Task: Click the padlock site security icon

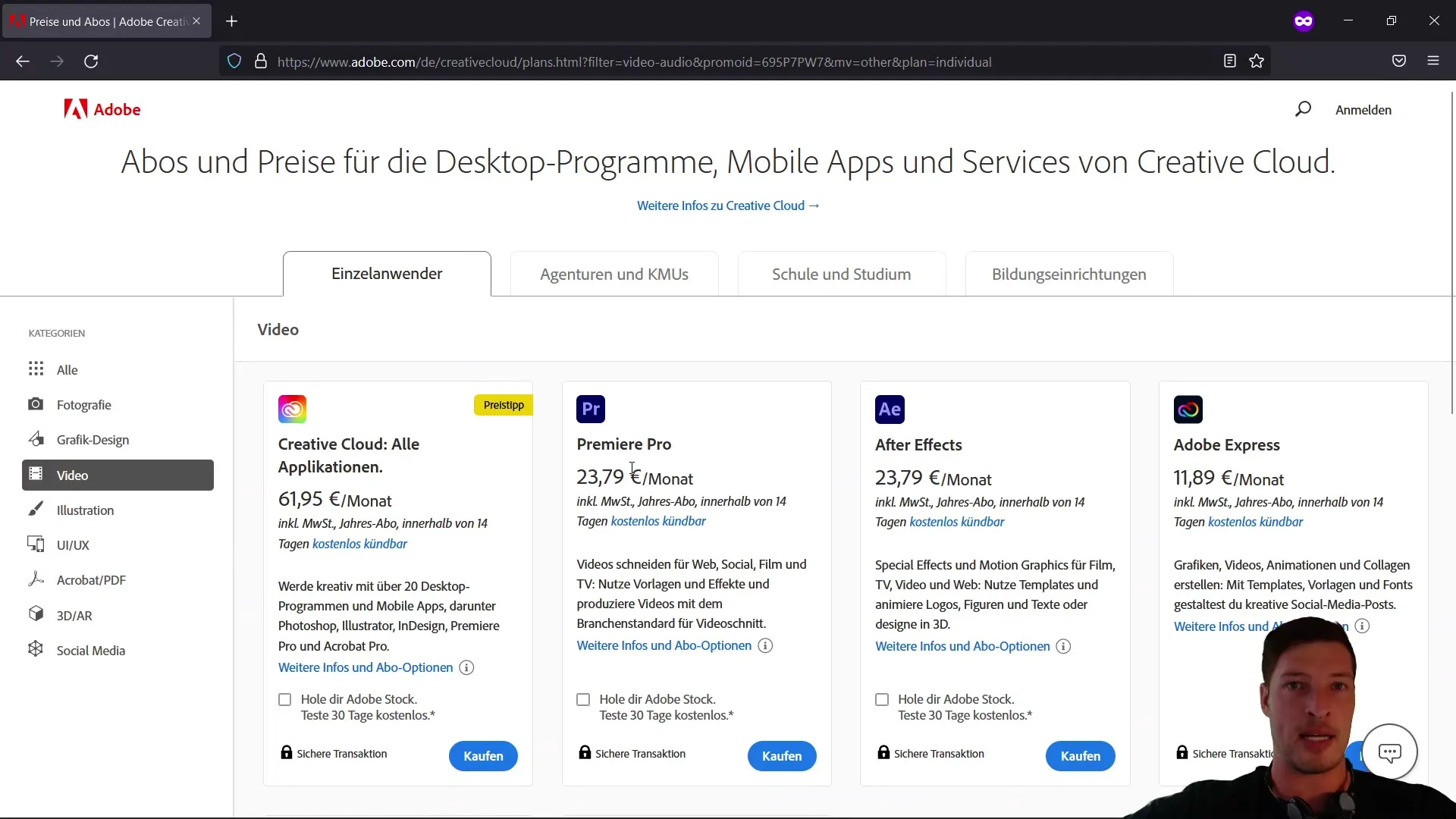Action: 261,61
